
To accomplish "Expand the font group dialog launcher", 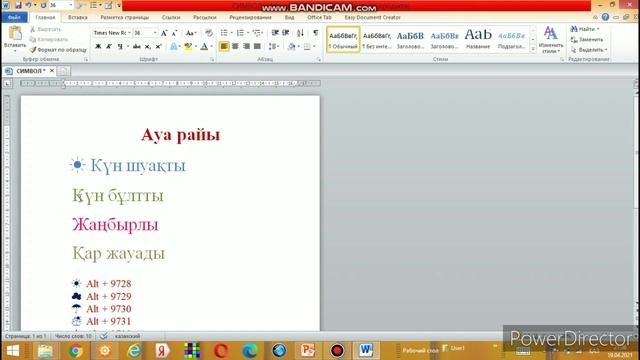I will point(212,60).
